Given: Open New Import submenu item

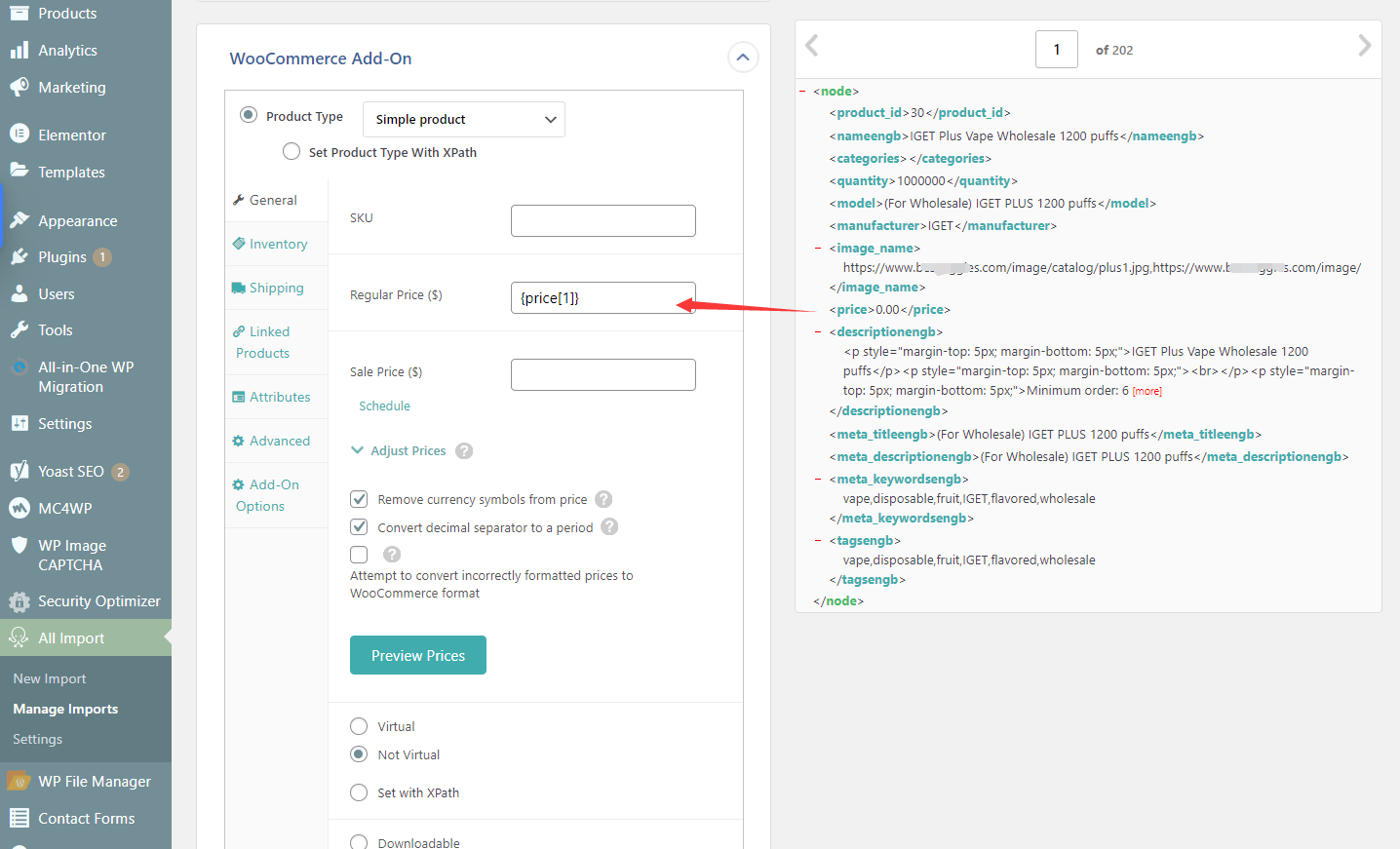Looking at the screenshot, I should (x=50, y=678).
